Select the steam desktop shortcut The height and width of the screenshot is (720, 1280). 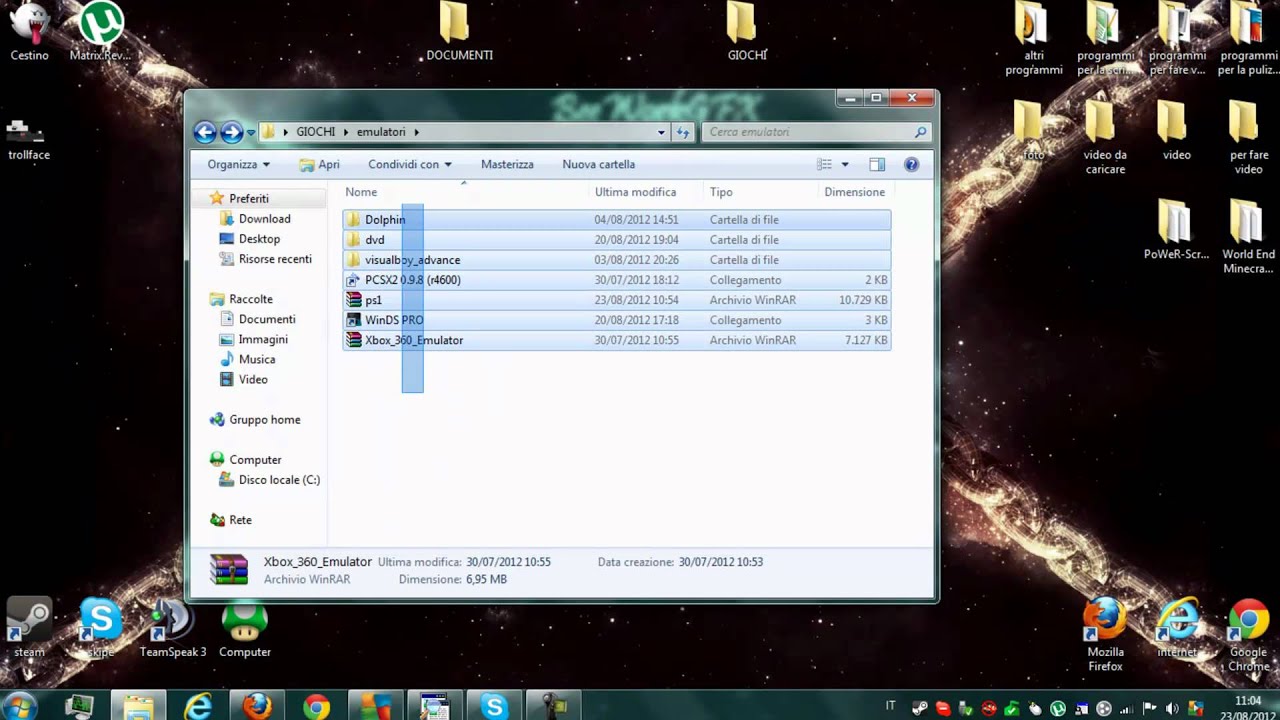(29, 628)
